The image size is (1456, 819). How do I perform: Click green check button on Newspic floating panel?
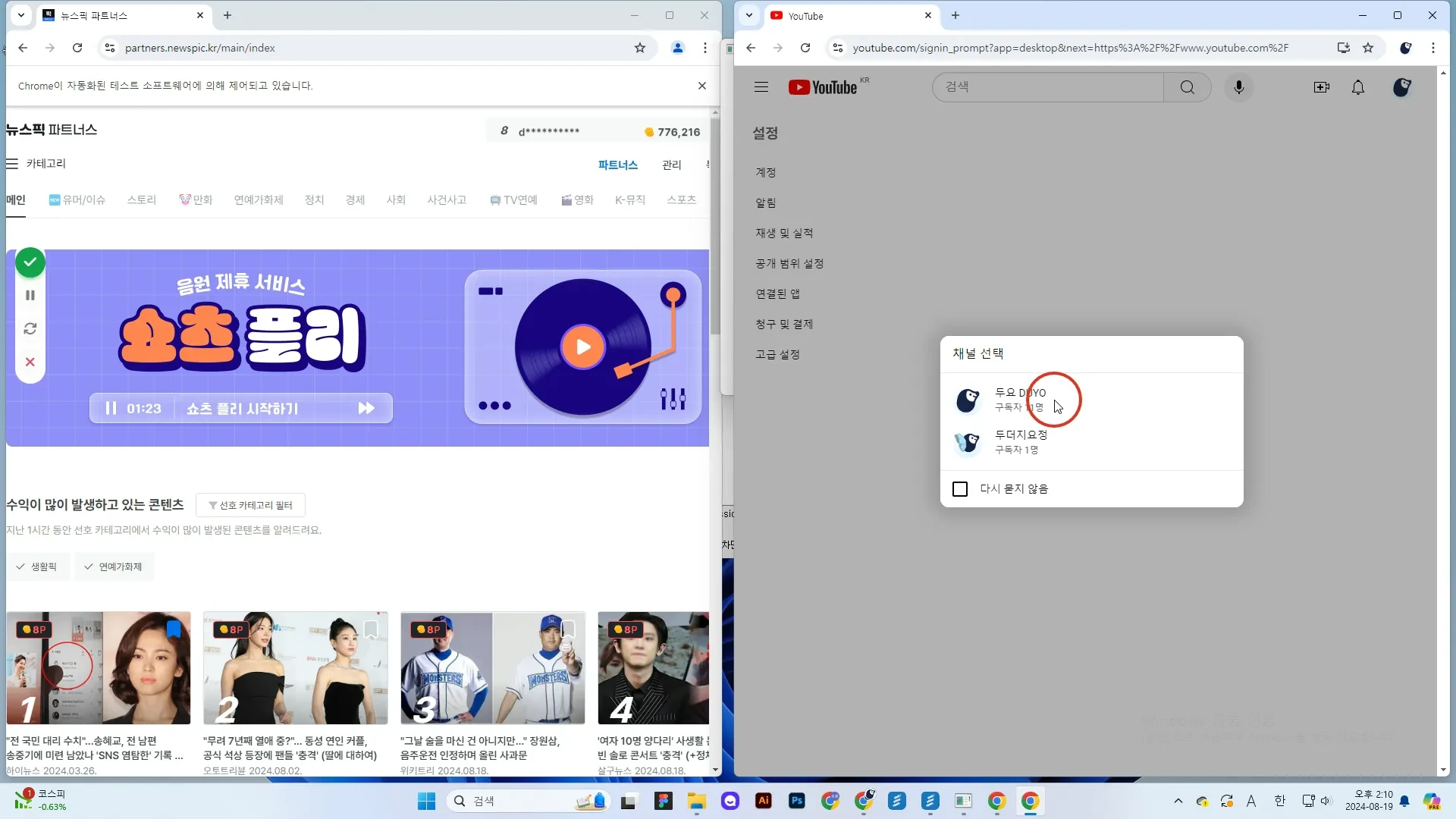tap(30, 262)
